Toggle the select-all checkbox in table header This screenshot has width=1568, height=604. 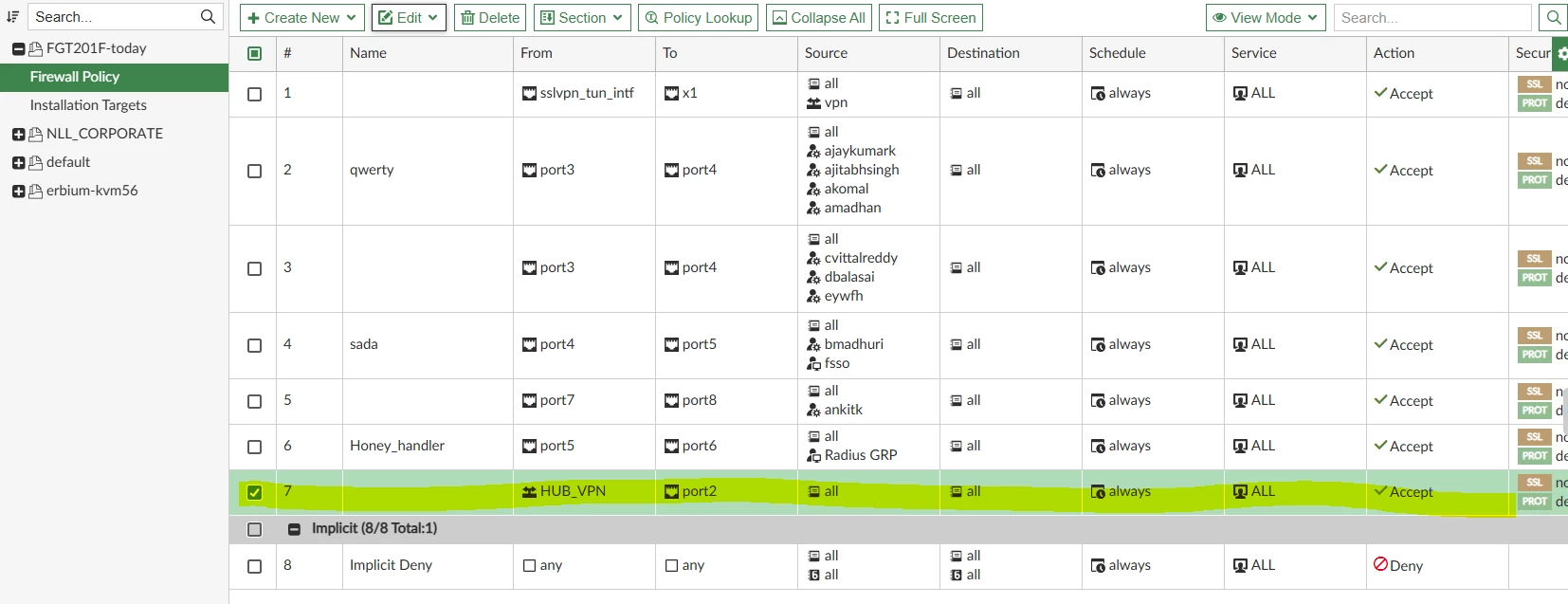click(x=254, y=53)
